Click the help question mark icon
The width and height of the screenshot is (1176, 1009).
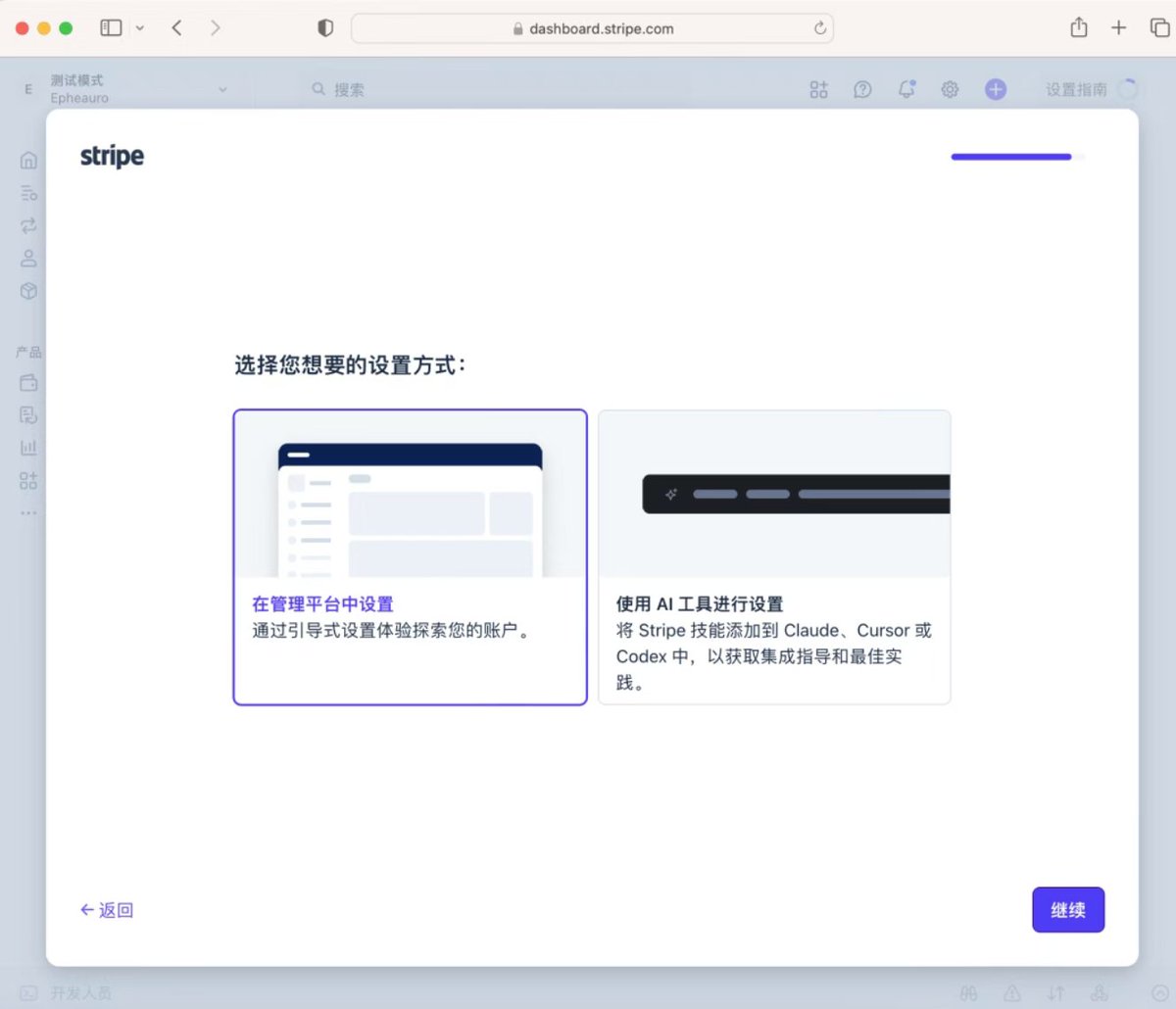pyautogui.click(x=862, y=89)
